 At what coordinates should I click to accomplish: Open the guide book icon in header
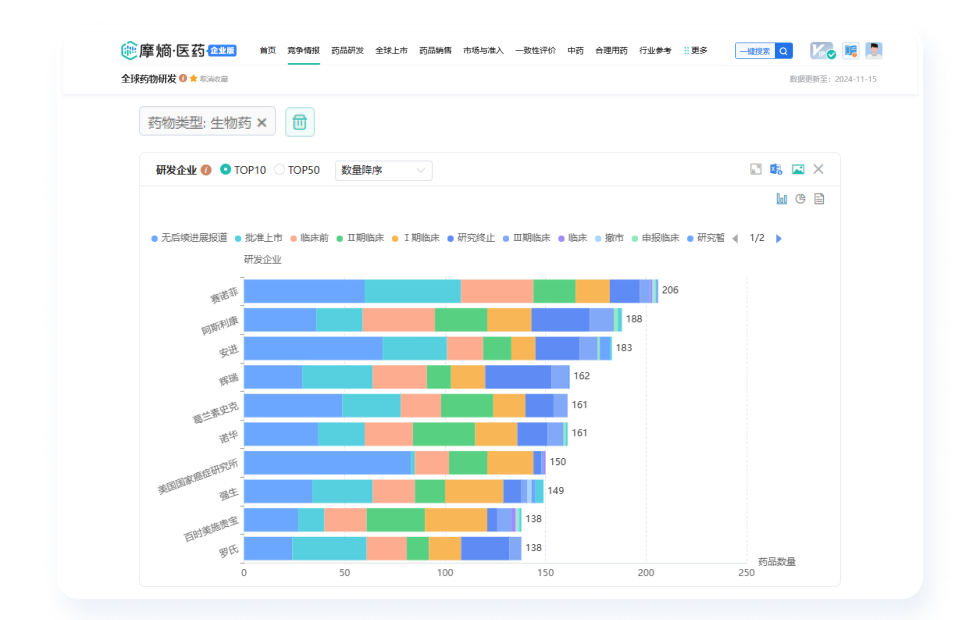pyautogui.click(x=851, y=51)
